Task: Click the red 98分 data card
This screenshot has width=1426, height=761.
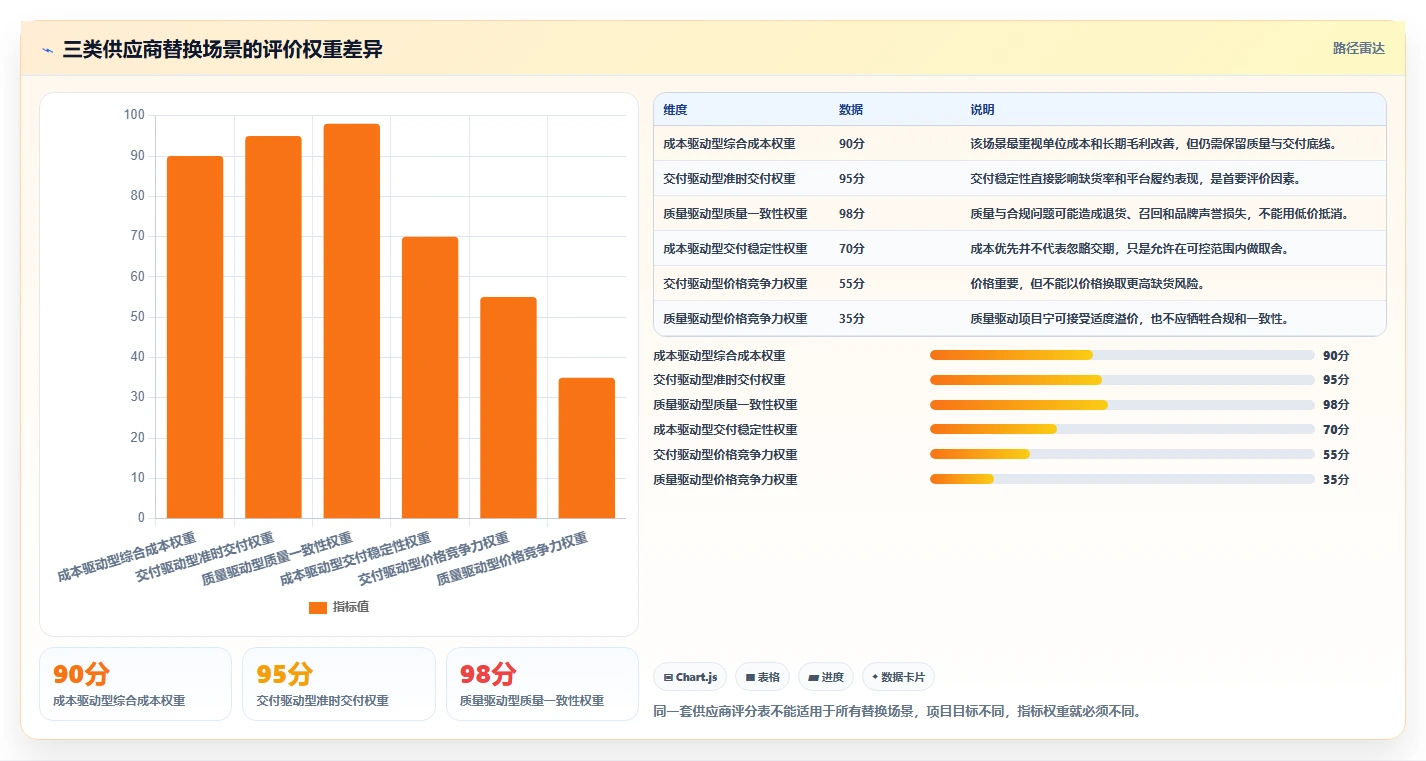Action: pos(542,684)
